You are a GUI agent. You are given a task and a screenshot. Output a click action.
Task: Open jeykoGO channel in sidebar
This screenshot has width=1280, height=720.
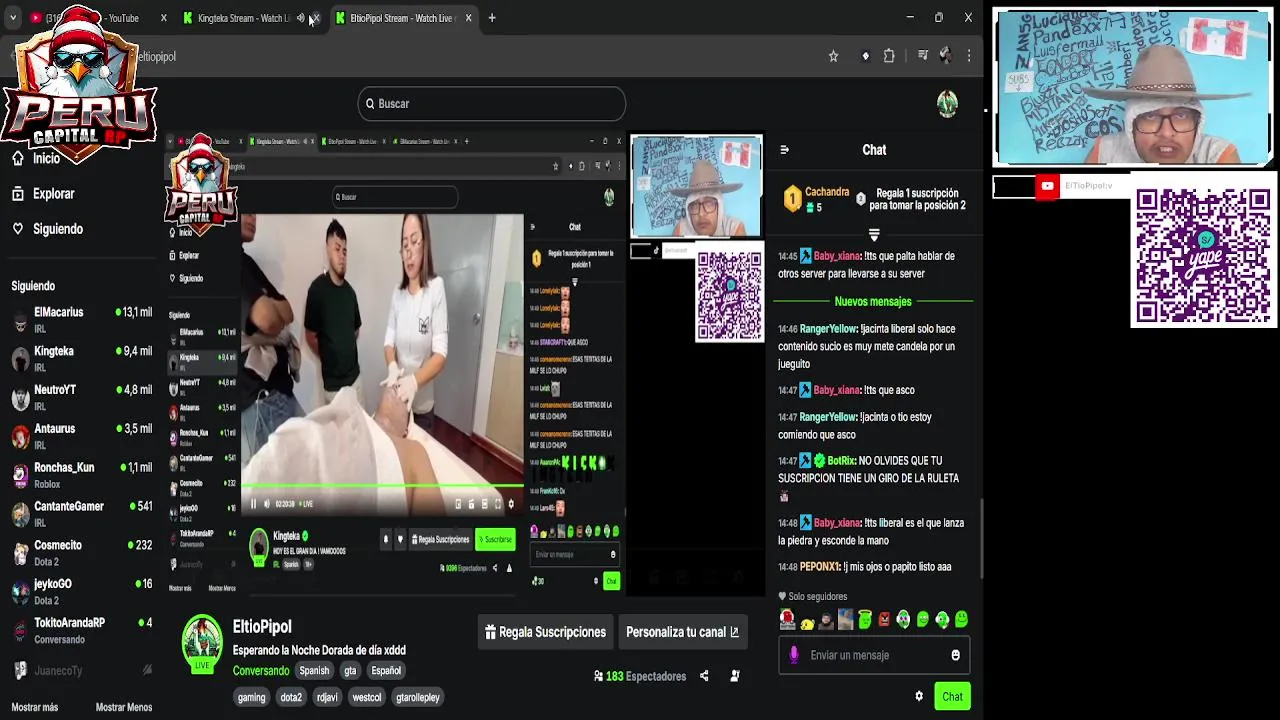(x=82, y=591)
